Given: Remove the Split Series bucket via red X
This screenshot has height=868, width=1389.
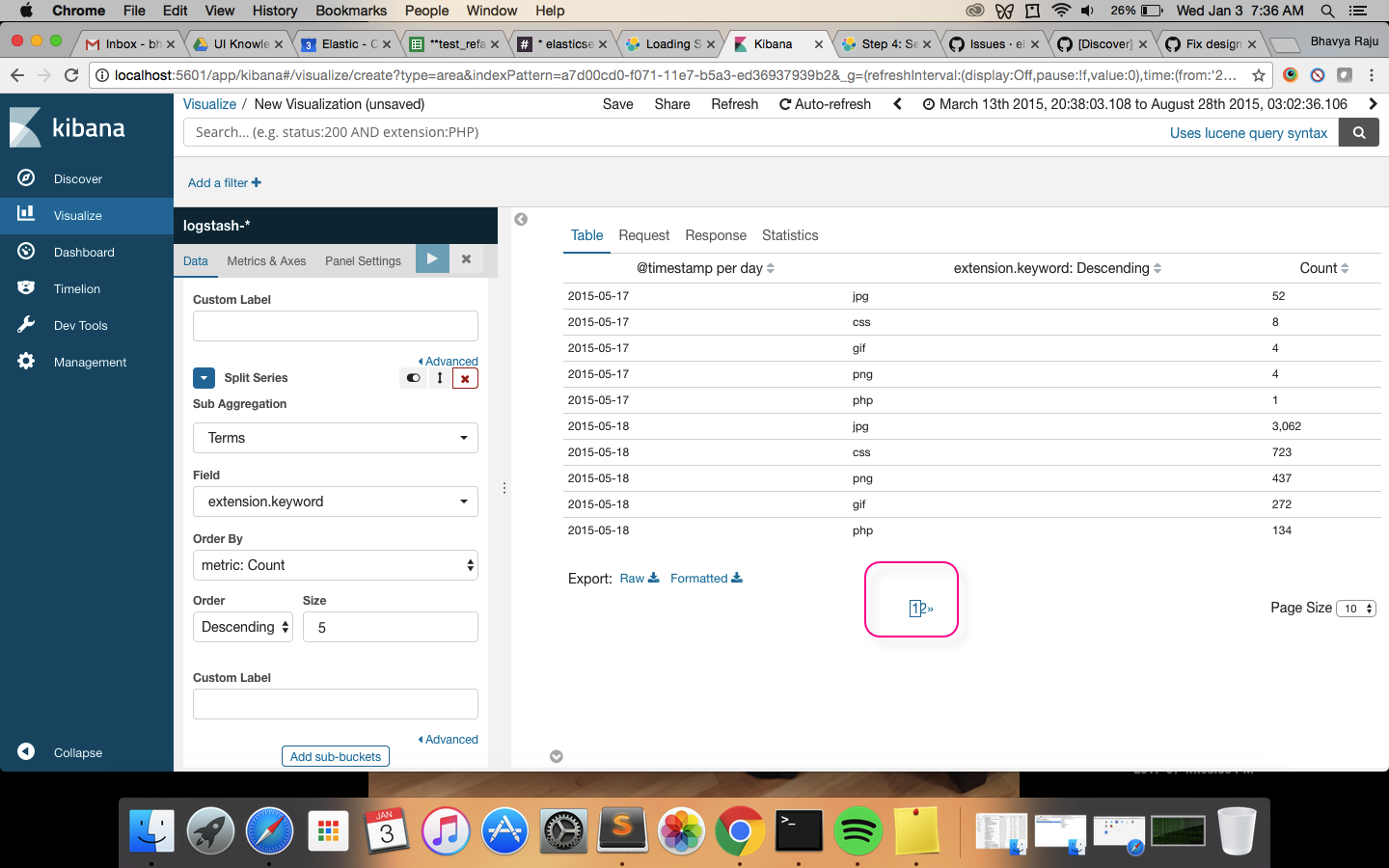Looking at the screenshot, I should 465,378.
